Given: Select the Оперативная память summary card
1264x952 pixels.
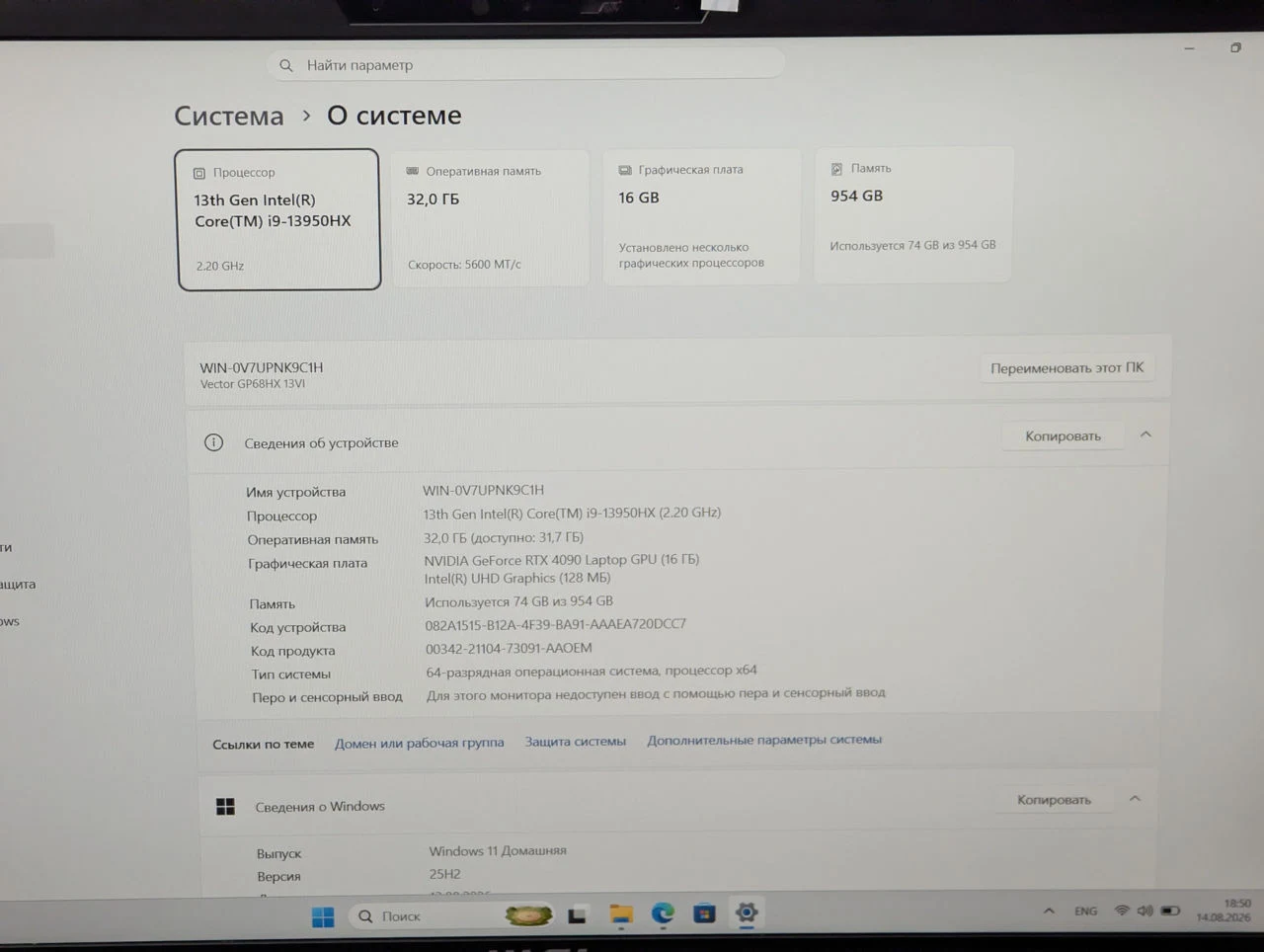Looking at the screenshot, I should (491, 218).
